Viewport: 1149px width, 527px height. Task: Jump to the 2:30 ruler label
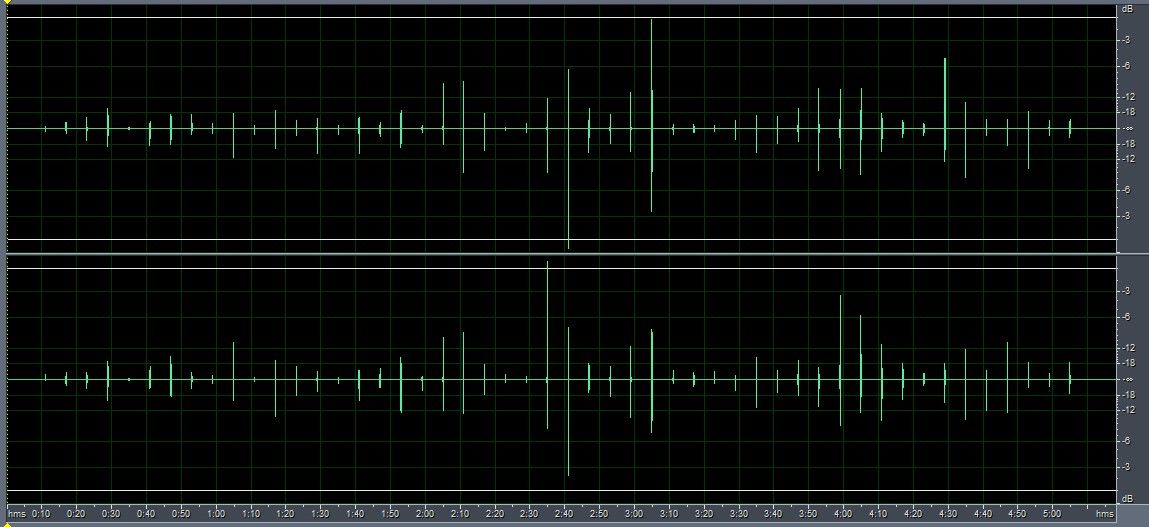[x=529, y=515]
